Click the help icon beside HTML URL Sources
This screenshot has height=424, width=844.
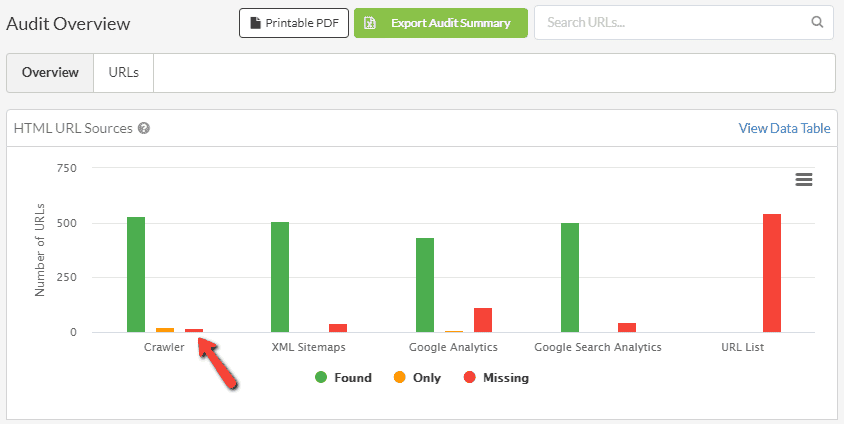pos(144,129)
